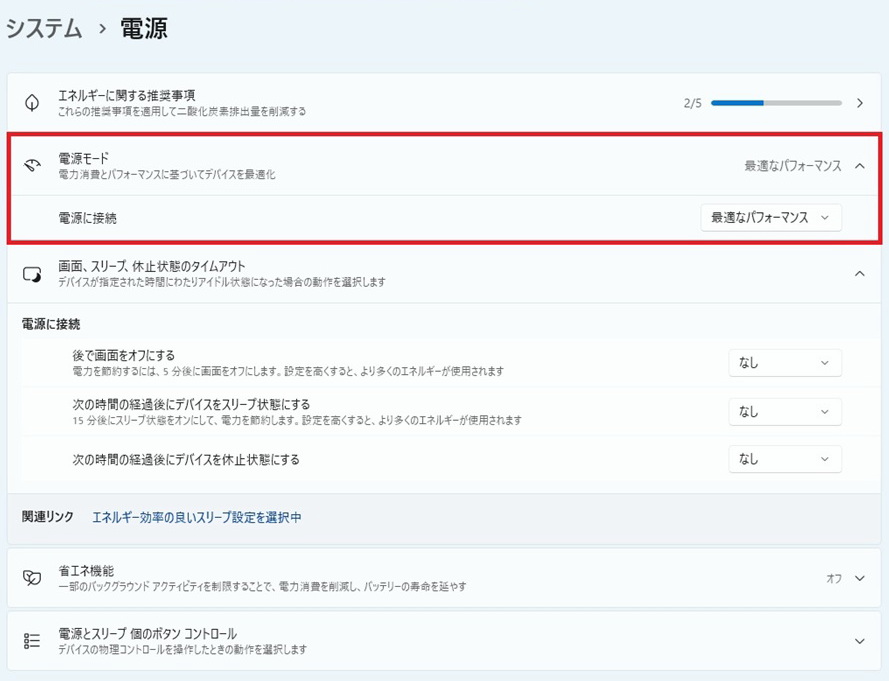Click the gauge icon beside 電源モード

click(32, 166)
